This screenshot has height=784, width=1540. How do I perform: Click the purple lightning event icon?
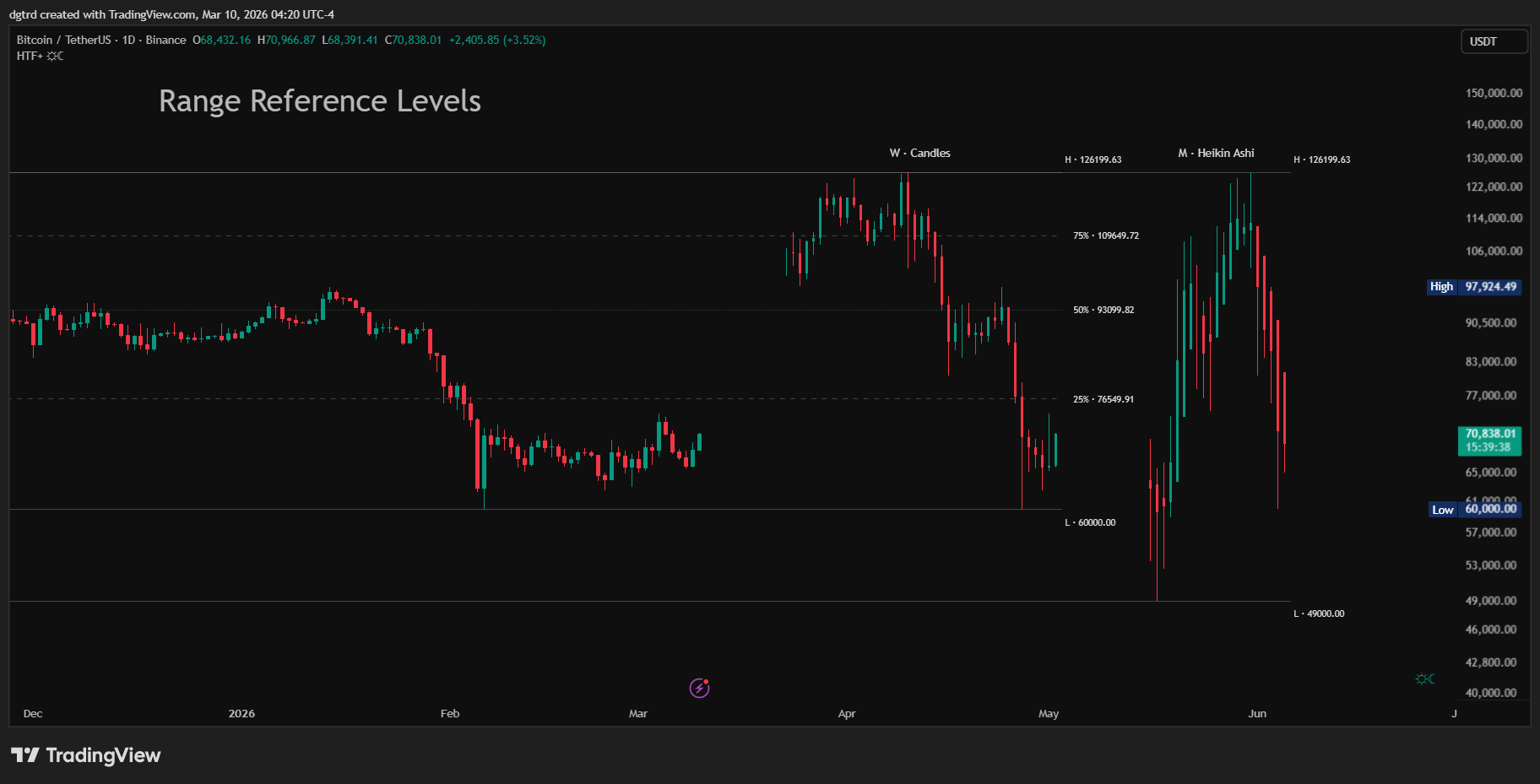(x=699, y=688)
